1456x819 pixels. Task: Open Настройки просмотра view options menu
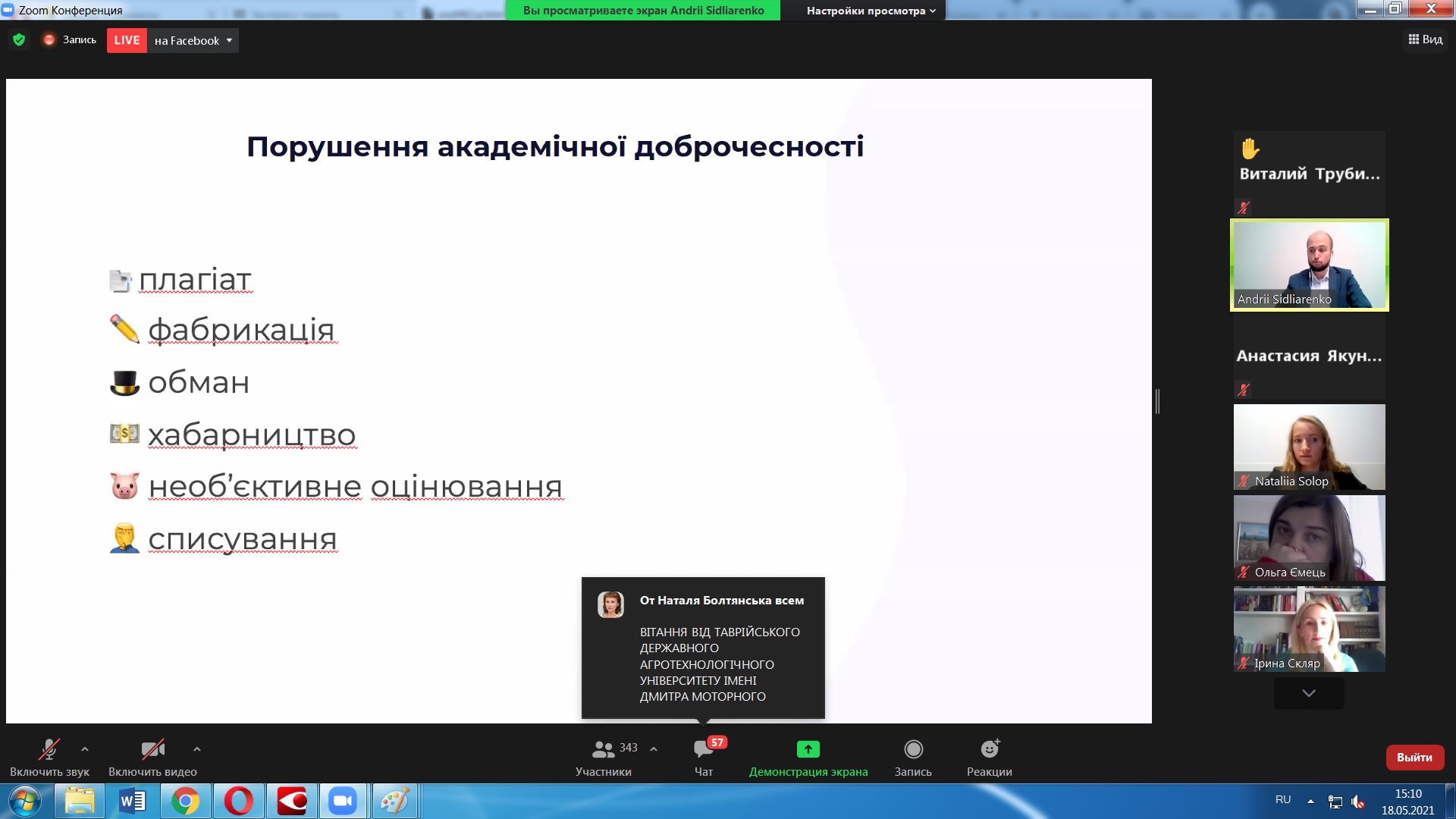click(x=871, y=11)
